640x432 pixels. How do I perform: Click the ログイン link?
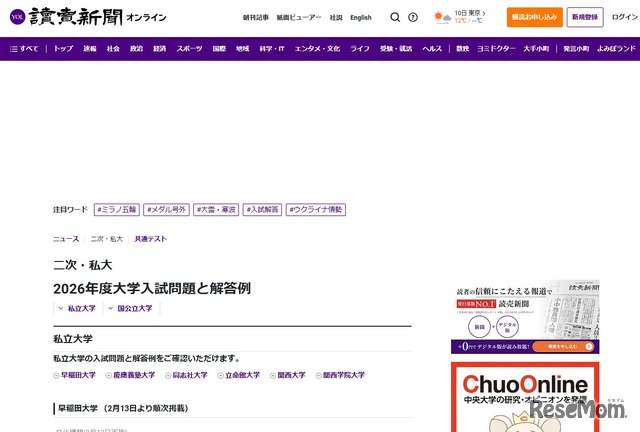[x=624, y=17]
